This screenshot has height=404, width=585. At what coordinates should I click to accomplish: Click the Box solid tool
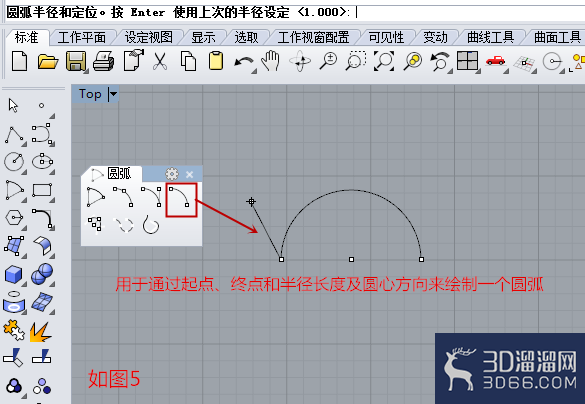point(14,274)
